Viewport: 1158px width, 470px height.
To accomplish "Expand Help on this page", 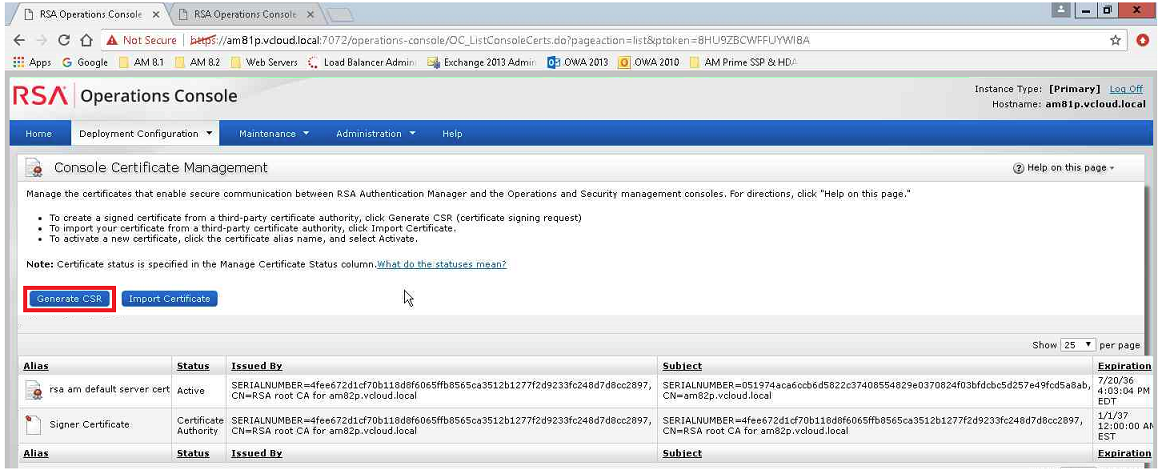I will point(1063,168).
